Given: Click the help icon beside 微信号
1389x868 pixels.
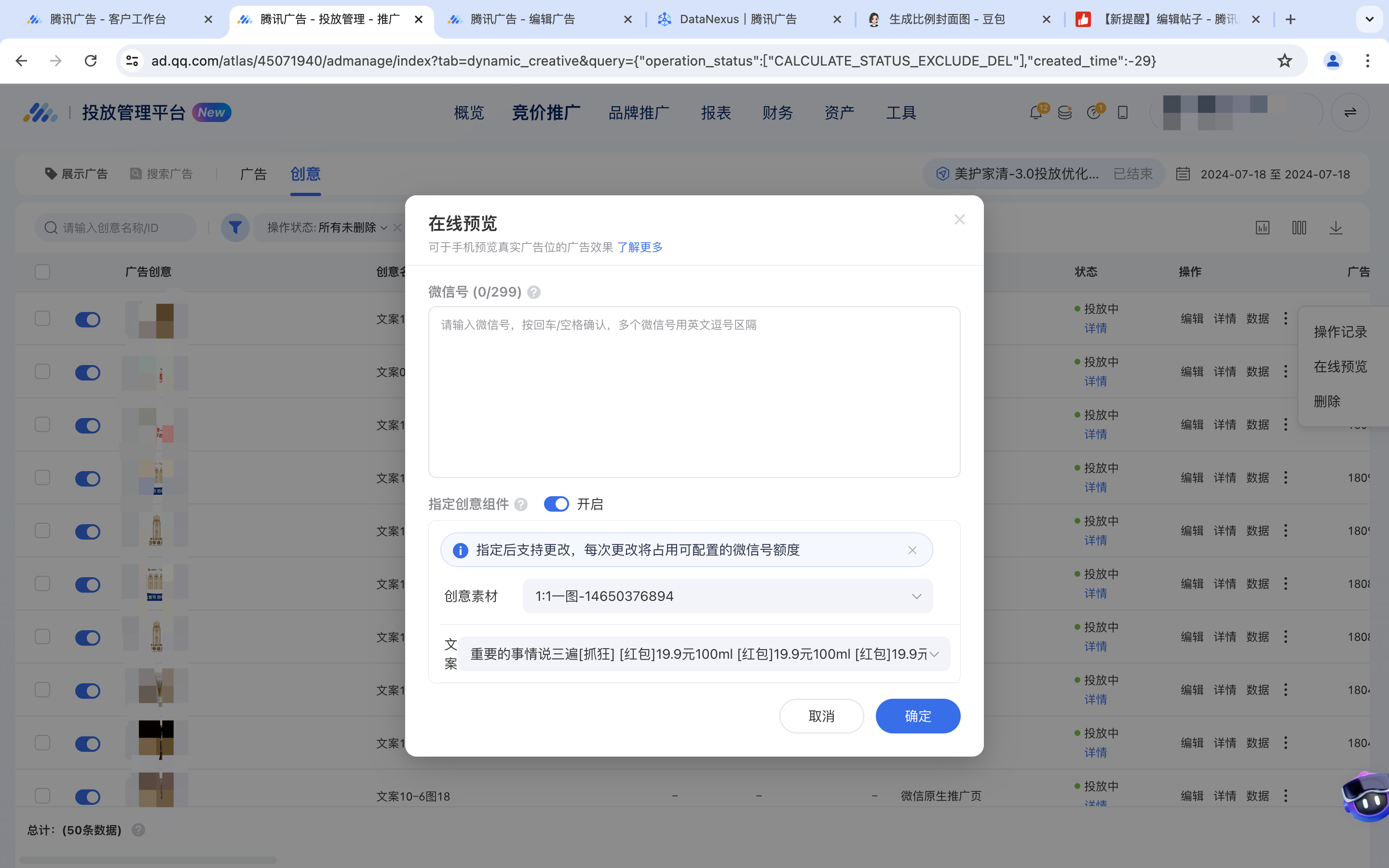Looking at the screenshot, I should pos(534,292).
